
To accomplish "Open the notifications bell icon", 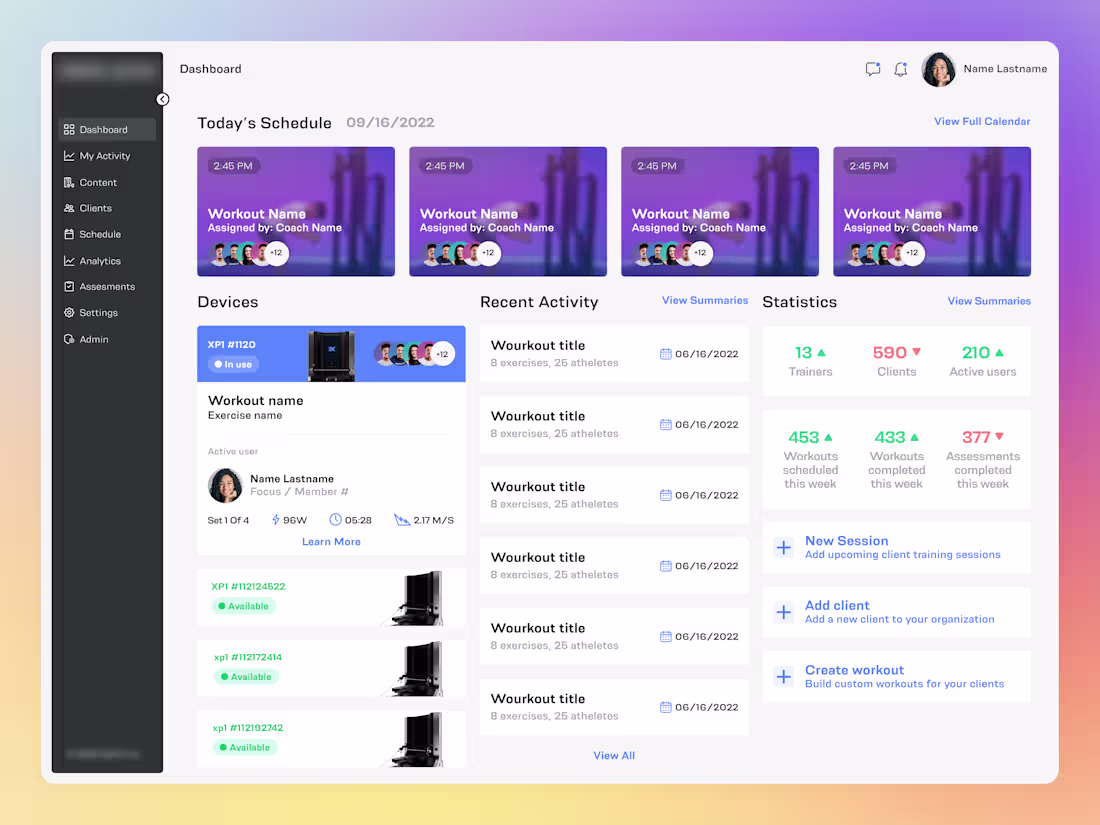I will tap(901, 69).
